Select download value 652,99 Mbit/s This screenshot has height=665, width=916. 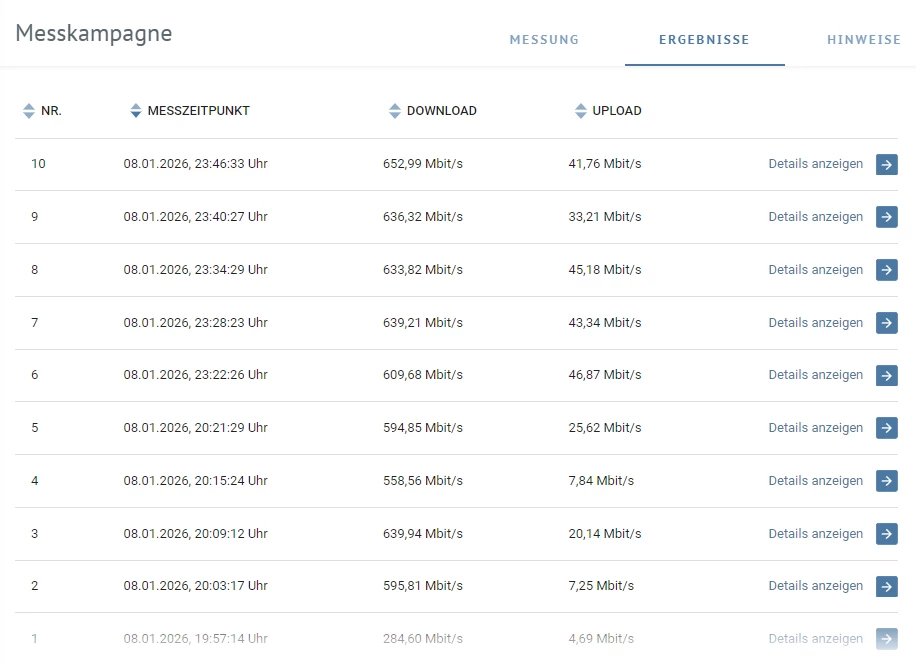[x=423, y=164]
